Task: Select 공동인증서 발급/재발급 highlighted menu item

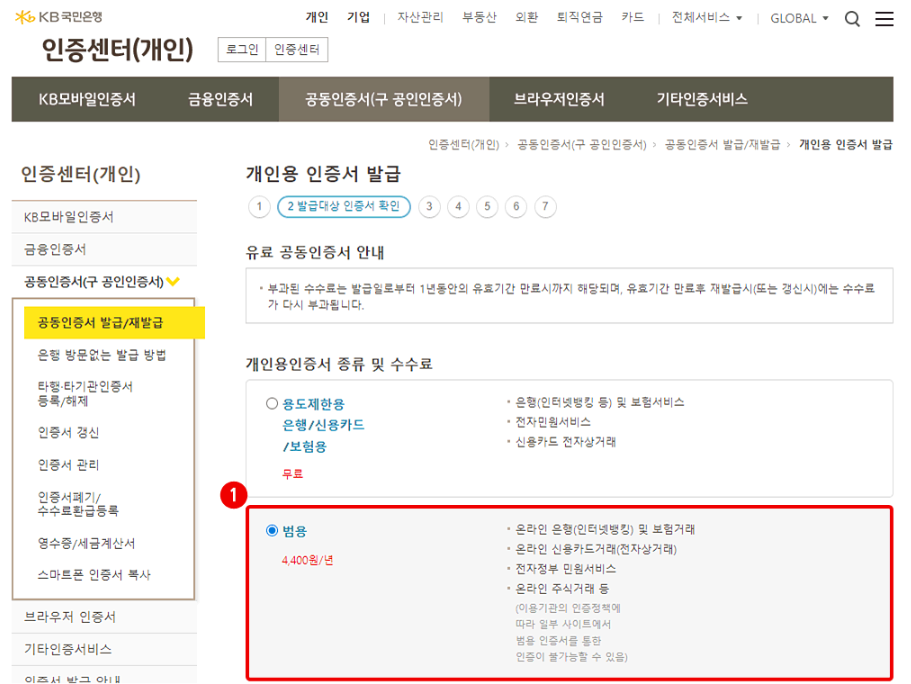Action: pyautogui.click(x=114, y=323)
